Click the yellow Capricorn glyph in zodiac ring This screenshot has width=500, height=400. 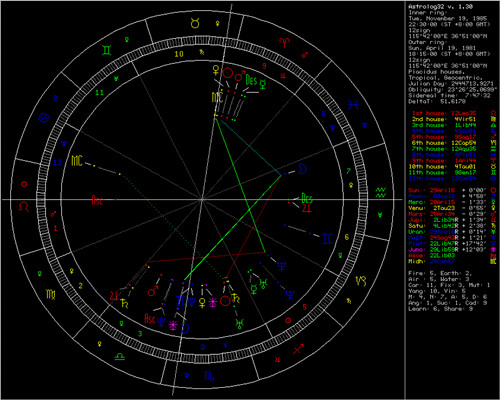click(361, 281)
